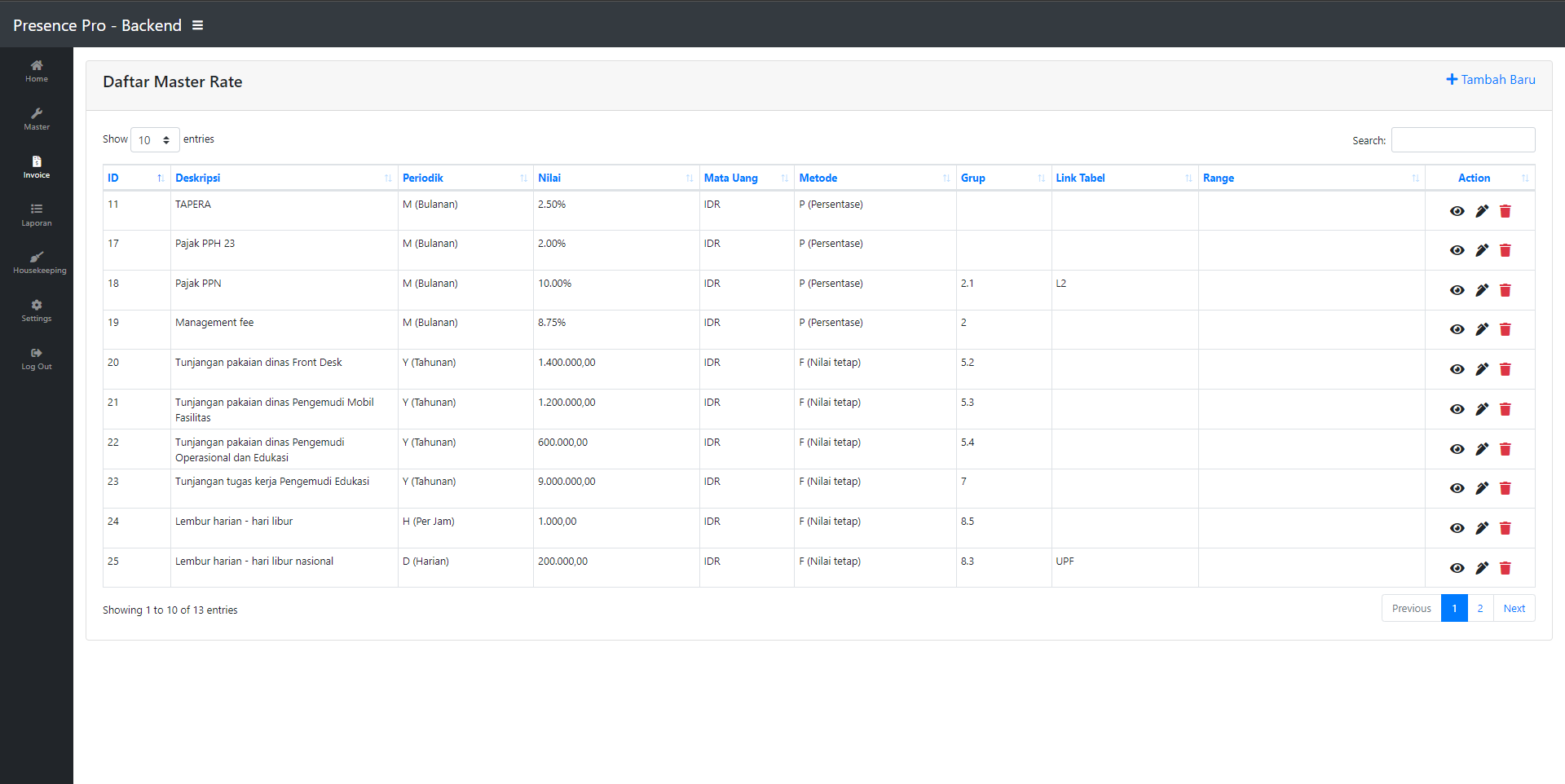The image size is (1565, 784).
Task: Delete Lembur harian - hari libur nasional
Action: pos(1505,568)
